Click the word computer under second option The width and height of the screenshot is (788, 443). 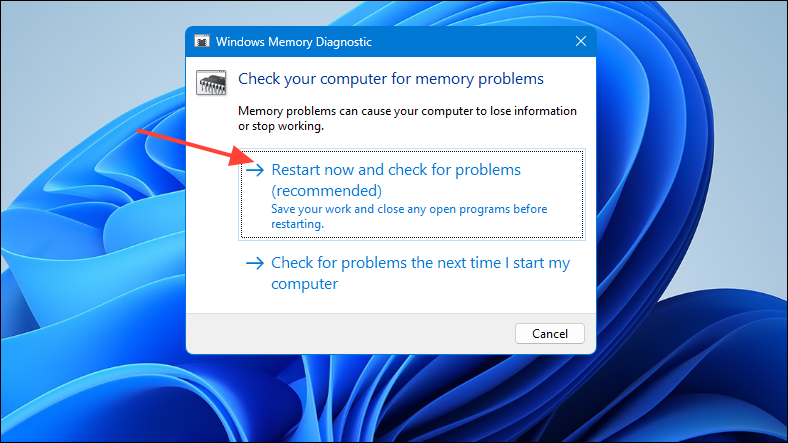pos(305,284)
